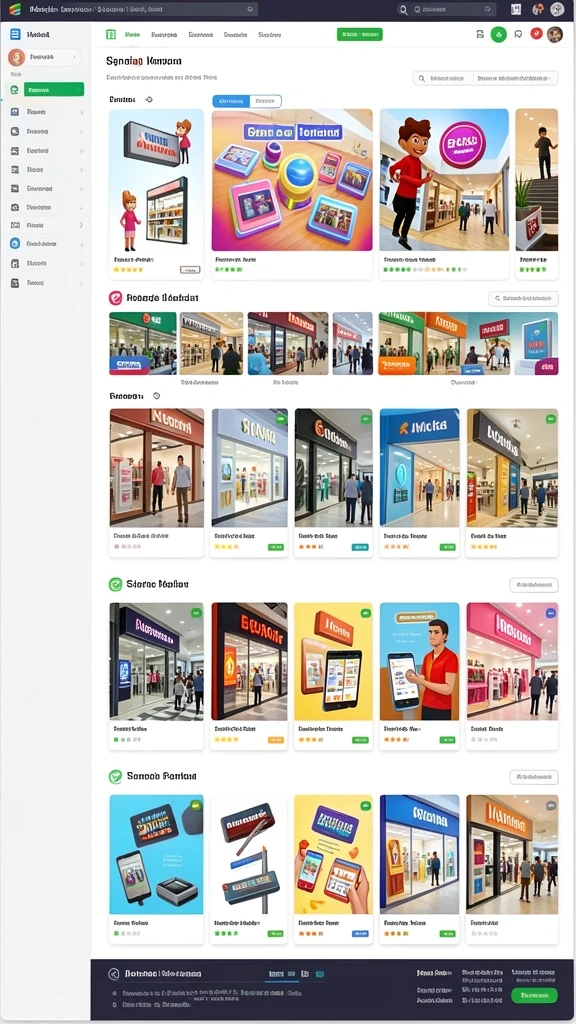Click the red notification circle in top toolbar
The image size is (576, 1024).
[536, 34]
